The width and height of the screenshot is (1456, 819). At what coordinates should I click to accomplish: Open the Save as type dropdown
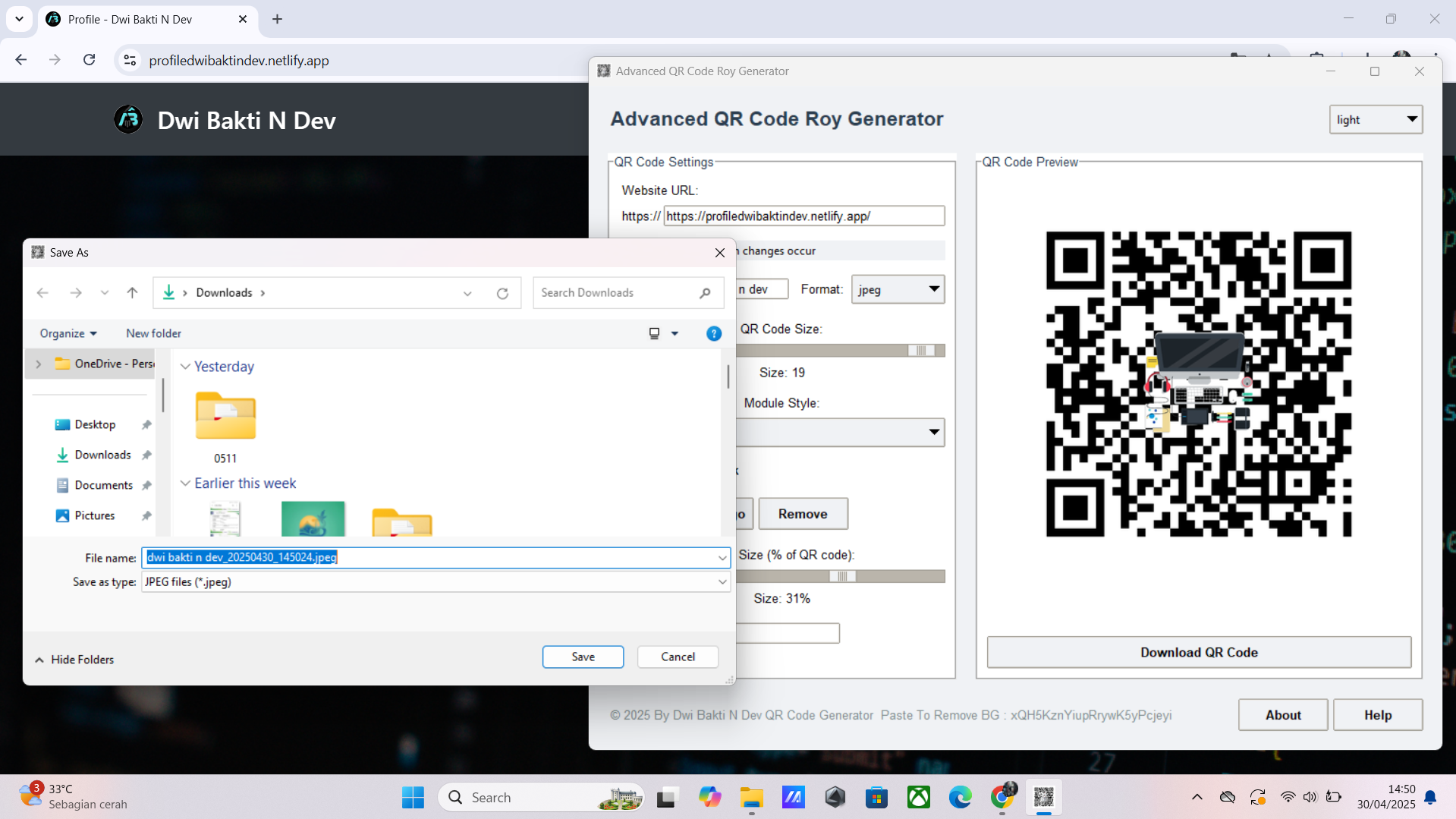tap(722, 582)
